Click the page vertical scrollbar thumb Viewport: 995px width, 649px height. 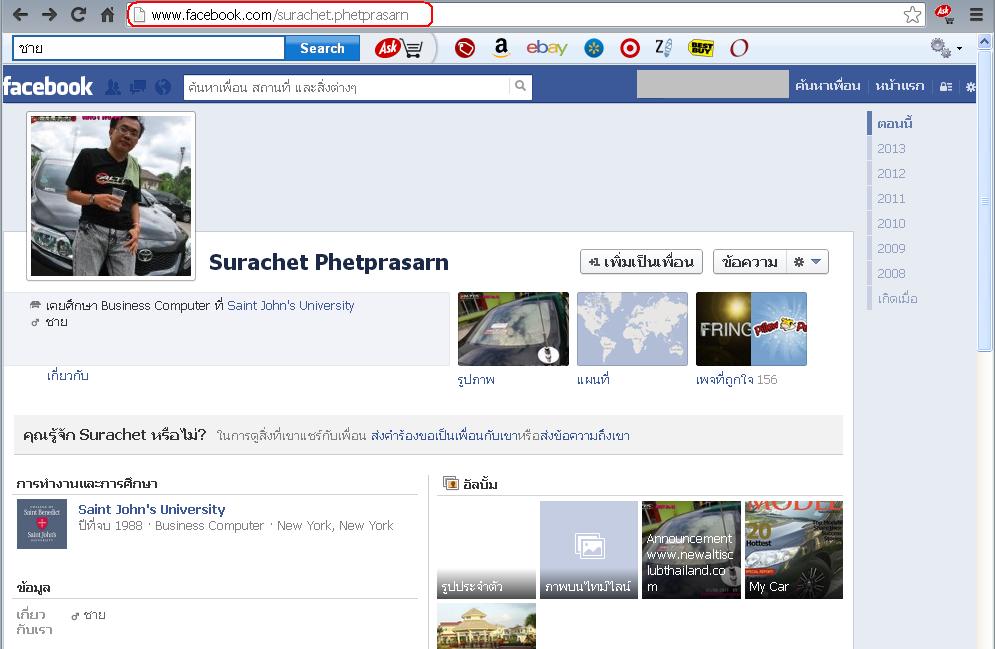[x=984, y=201]
